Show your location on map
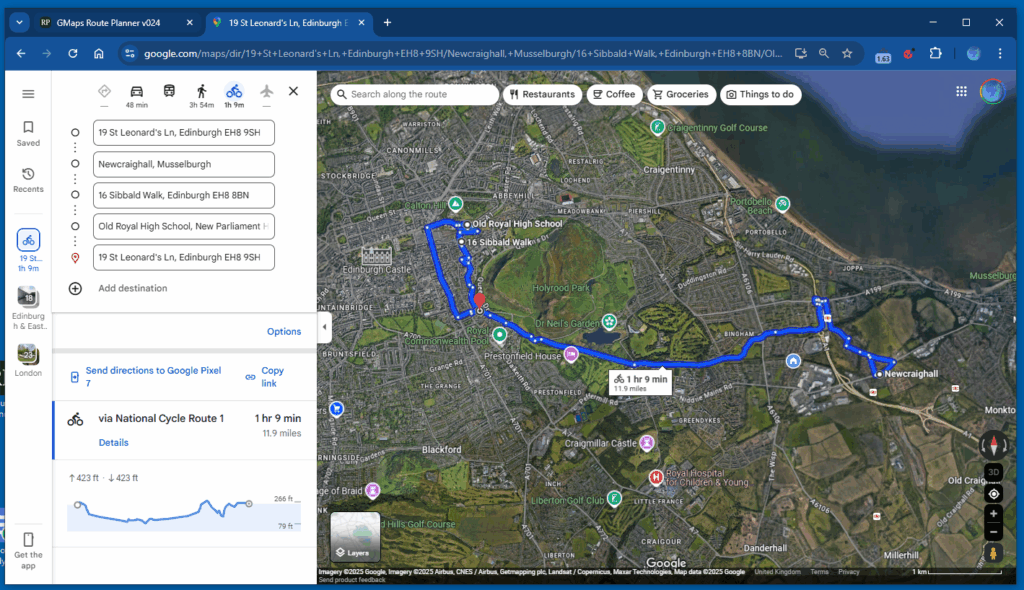Viewport: 1024px width, 590px height. [993, 494]
